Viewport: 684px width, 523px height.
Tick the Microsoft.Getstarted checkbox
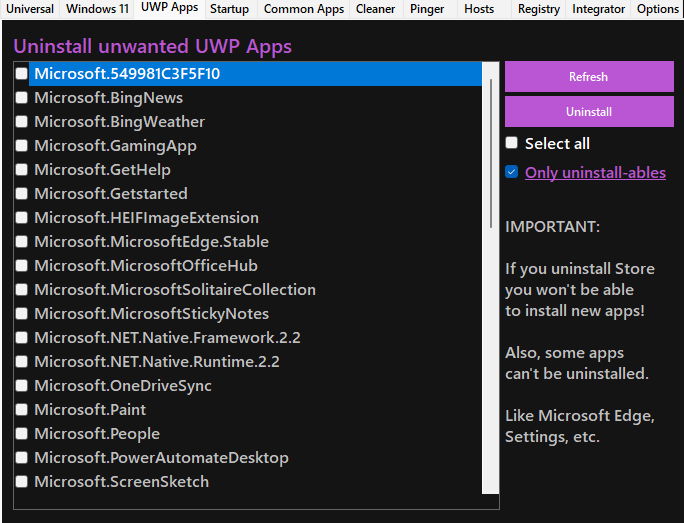pos(21,193)
